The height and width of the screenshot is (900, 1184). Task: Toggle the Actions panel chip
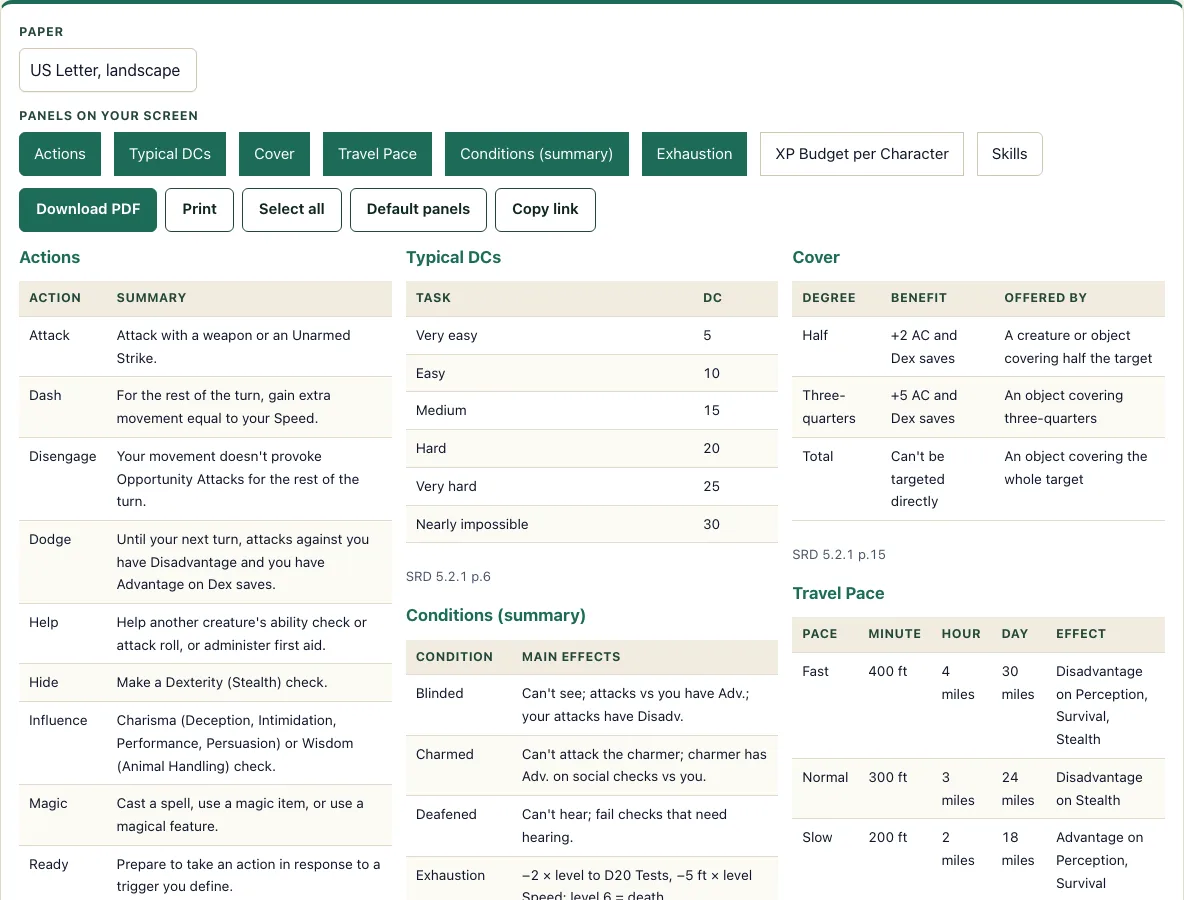60,154
